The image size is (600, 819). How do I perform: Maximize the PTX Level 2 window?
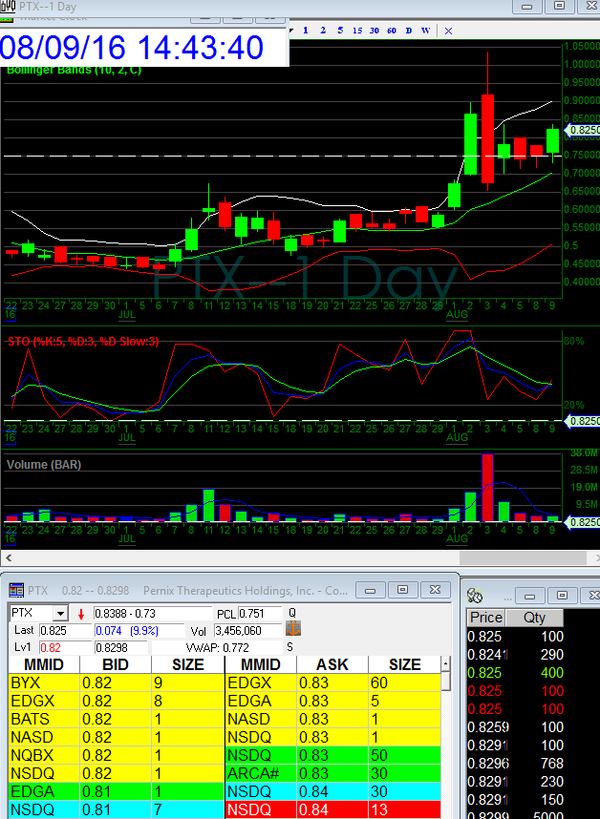click(401, 590)
